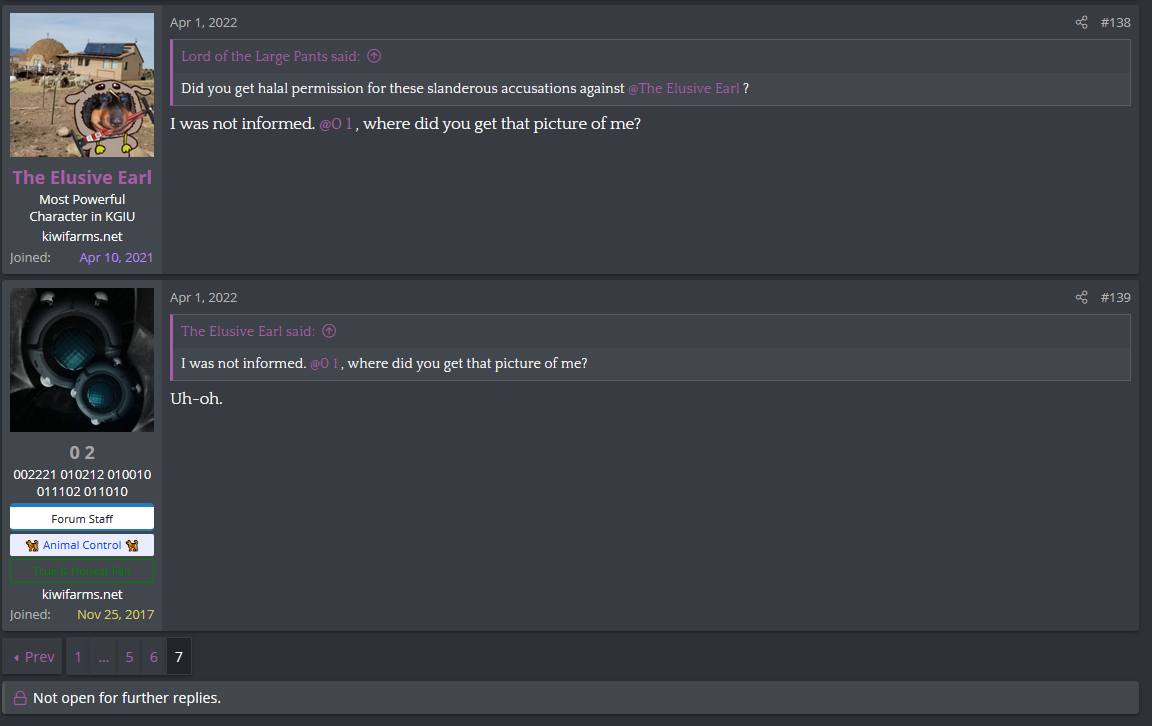Screen dimensions: 1152x726
Task: Open post #138 permalink
Action: tap(1115, 22)
